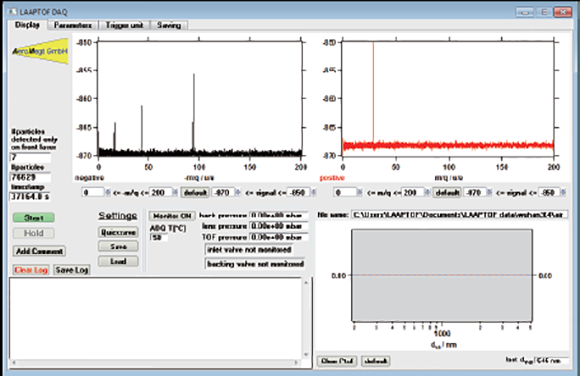Click the negative spectrum signal minimum -870 field
580x376 pixels.
[223, 192]
